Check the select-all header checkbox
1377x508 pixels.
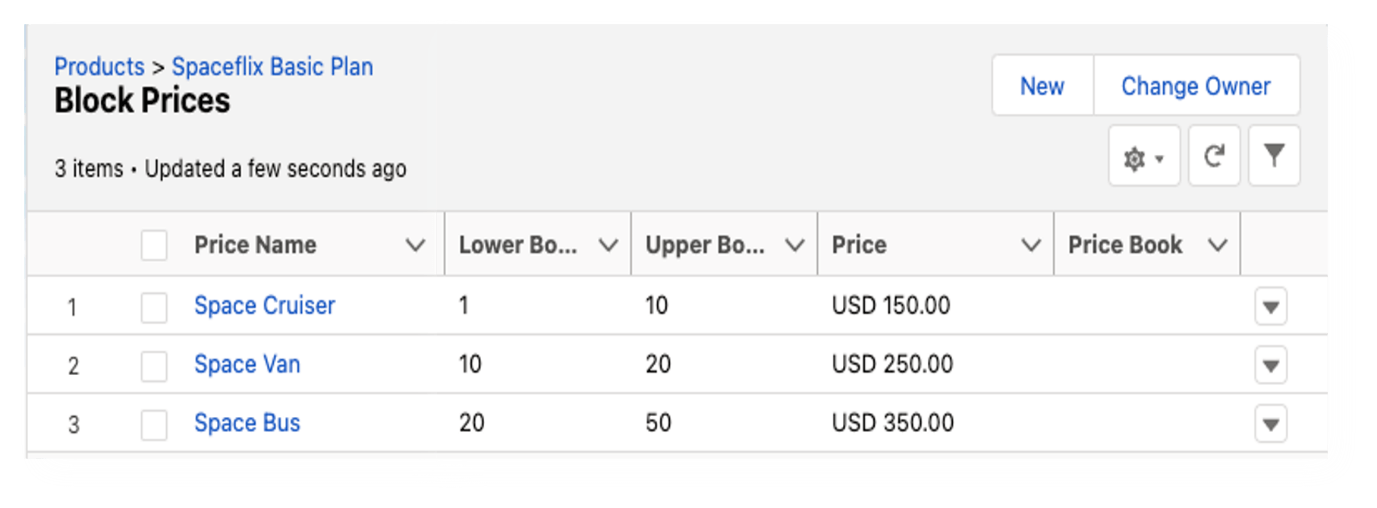[154, 245]
